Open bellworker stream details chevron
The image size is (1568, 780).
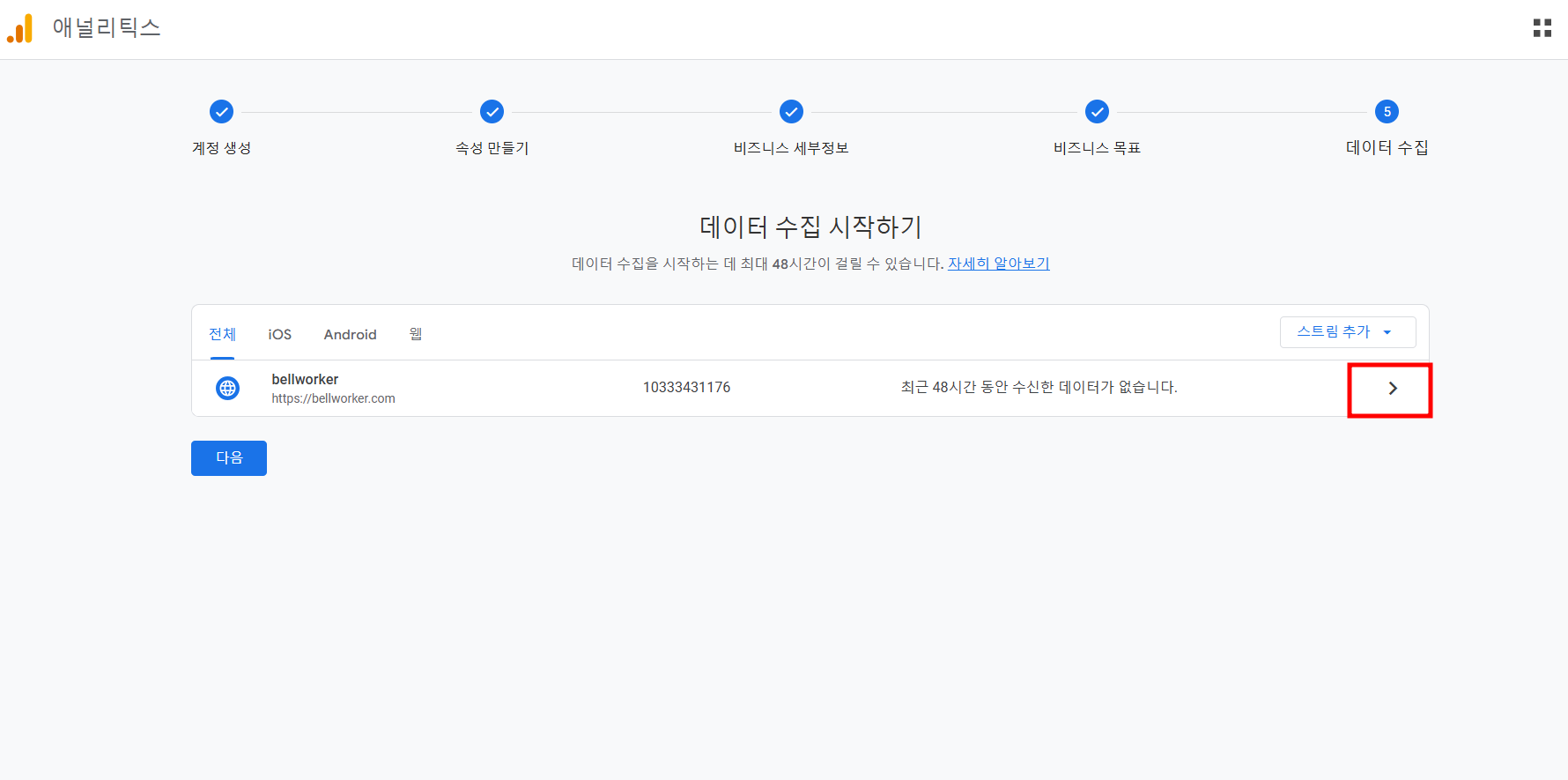tap(1393, 389)
